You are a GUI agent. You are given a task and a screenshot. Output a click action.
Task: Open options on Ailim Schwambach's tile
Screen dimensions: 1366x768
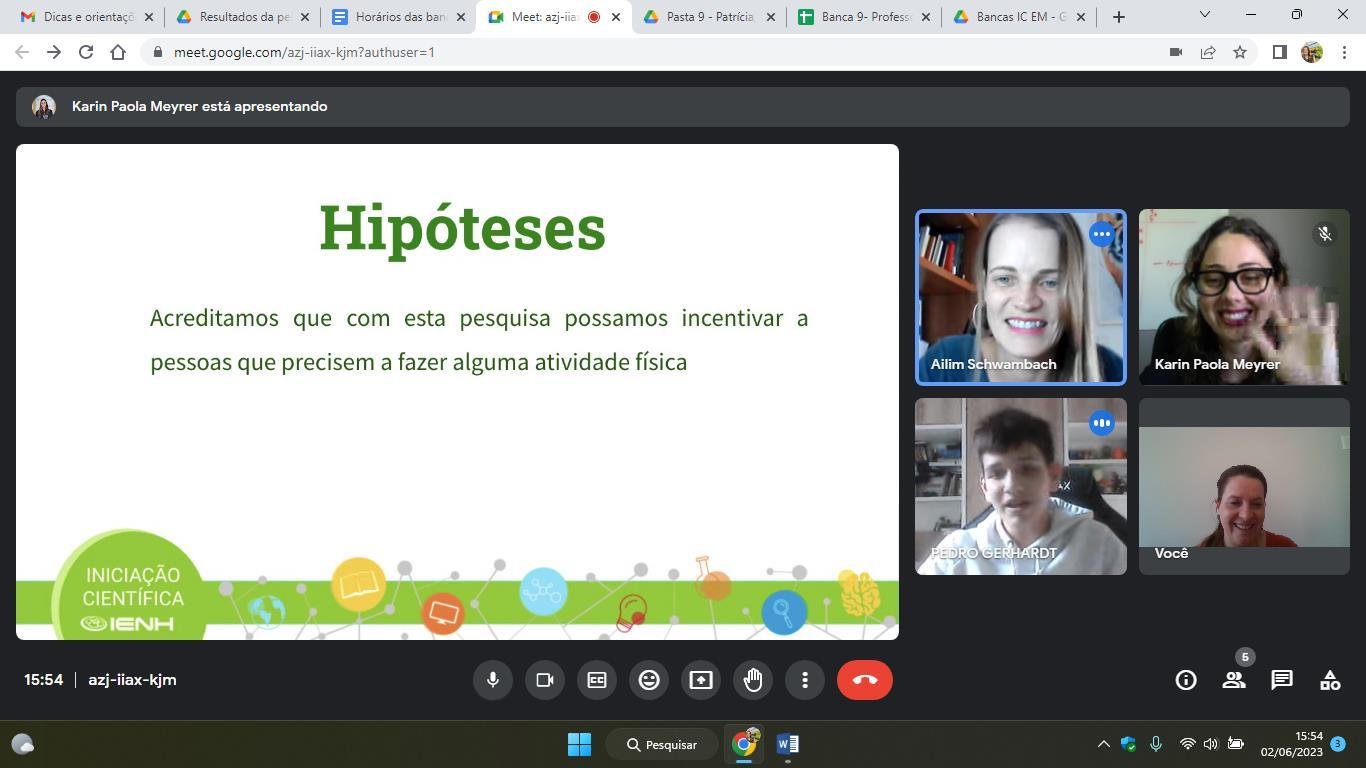tap(1101, 234)
